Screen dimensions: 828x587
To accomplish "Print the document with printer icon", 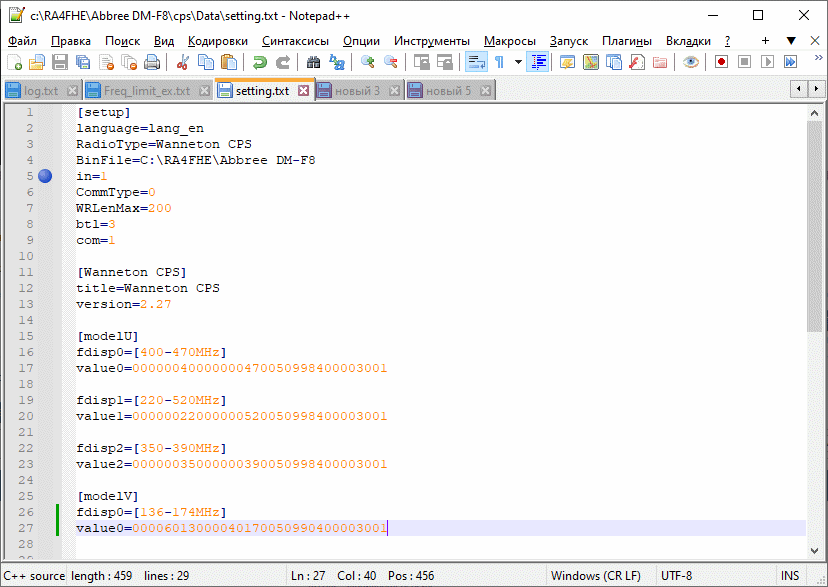I will [x=152, y=62].
